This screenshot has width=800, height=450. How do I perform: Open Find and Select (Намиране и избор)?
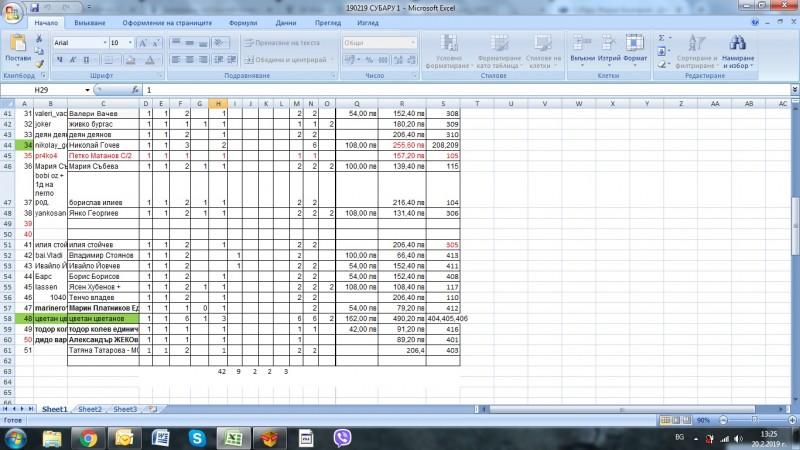click(x=738, y=52)
